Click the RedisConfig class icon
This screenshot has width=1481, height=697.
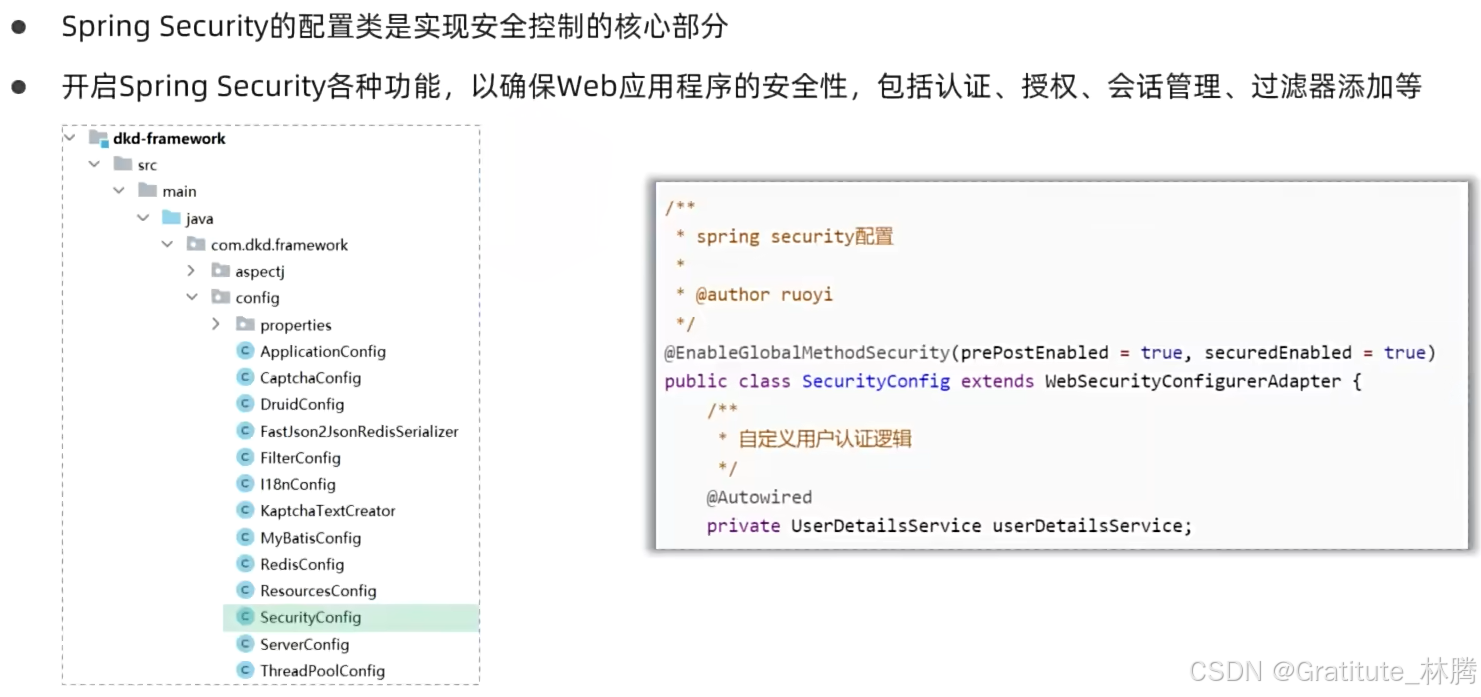(245, 564)
